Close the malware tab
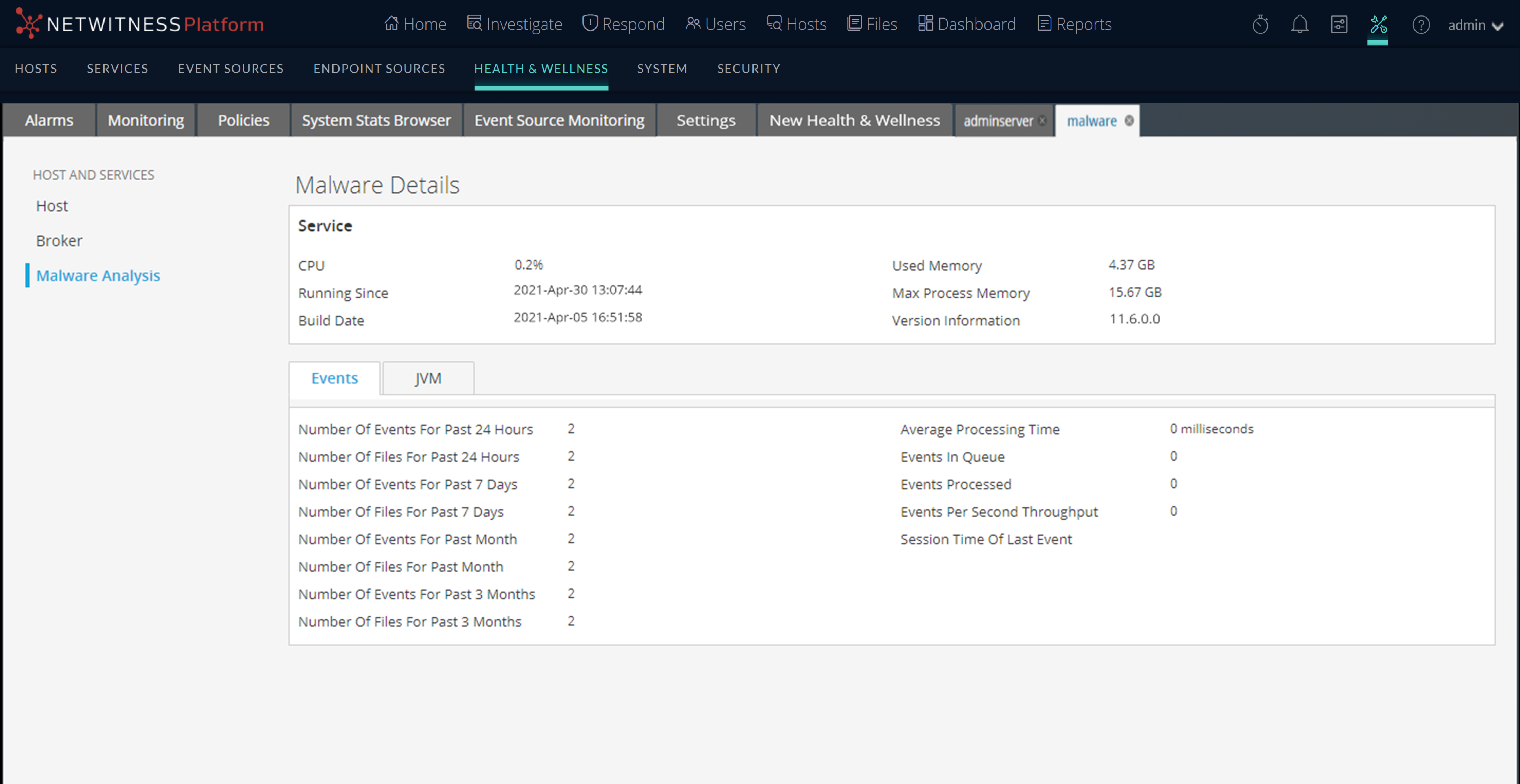This screenshot has height=784, width=1520. (x=1129, y=120)
